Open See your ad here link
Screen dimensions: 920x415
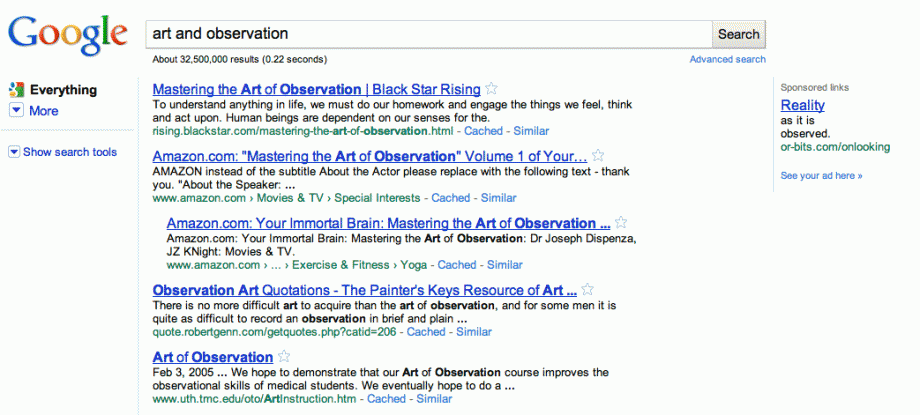coord(821,176)
